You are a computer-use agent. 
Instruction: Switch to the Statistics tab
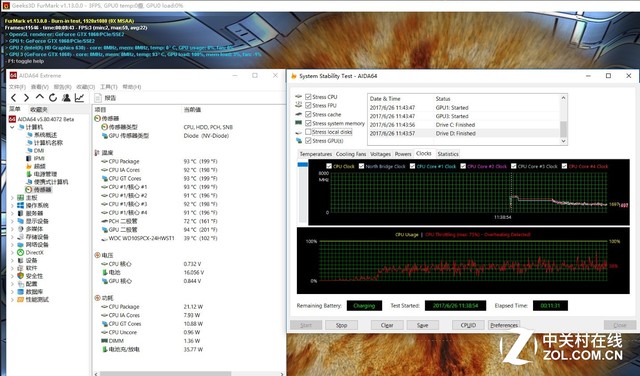click(448, 154)
